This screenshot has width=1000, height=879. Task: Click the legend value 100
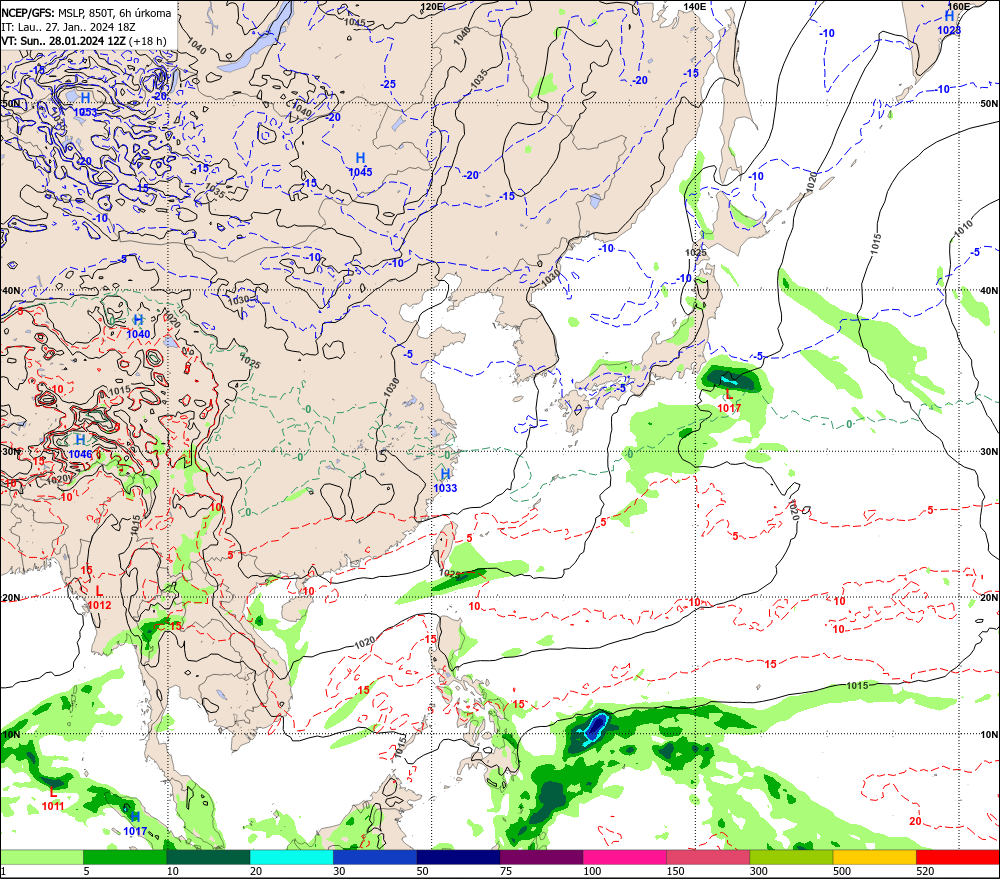592,871
